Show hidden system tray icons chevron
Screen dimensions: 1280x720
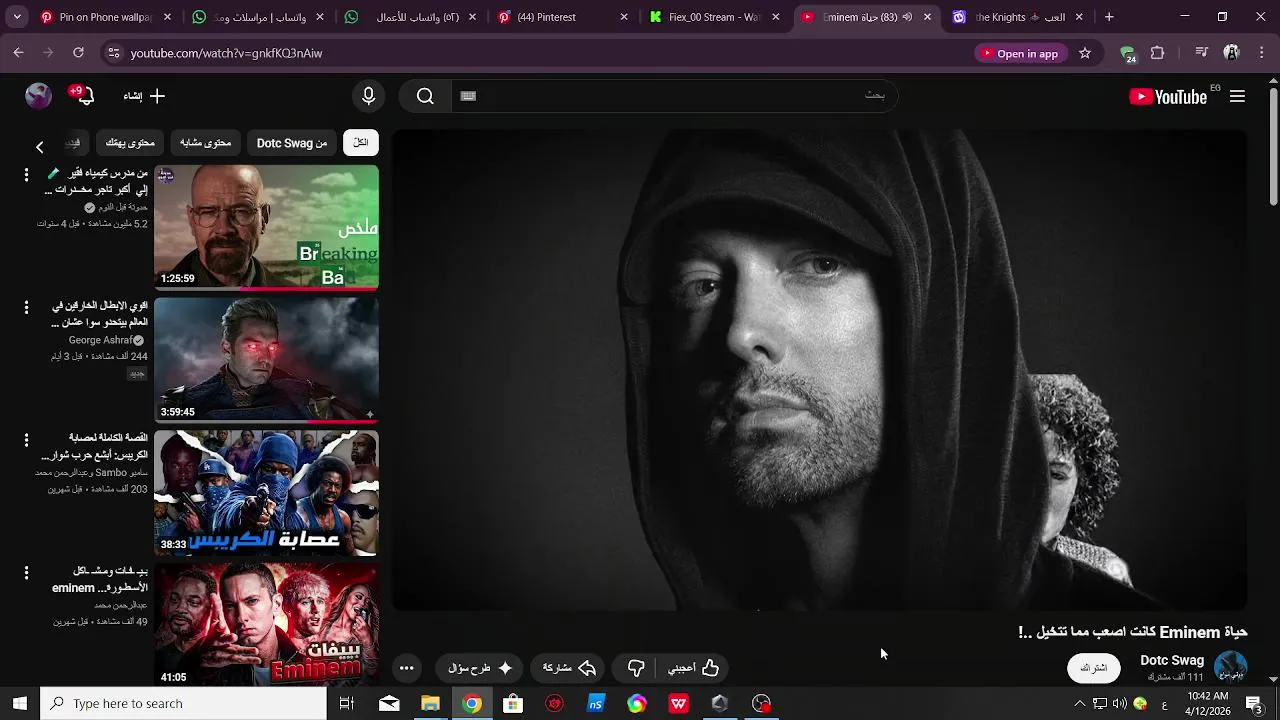(1079, 704)
